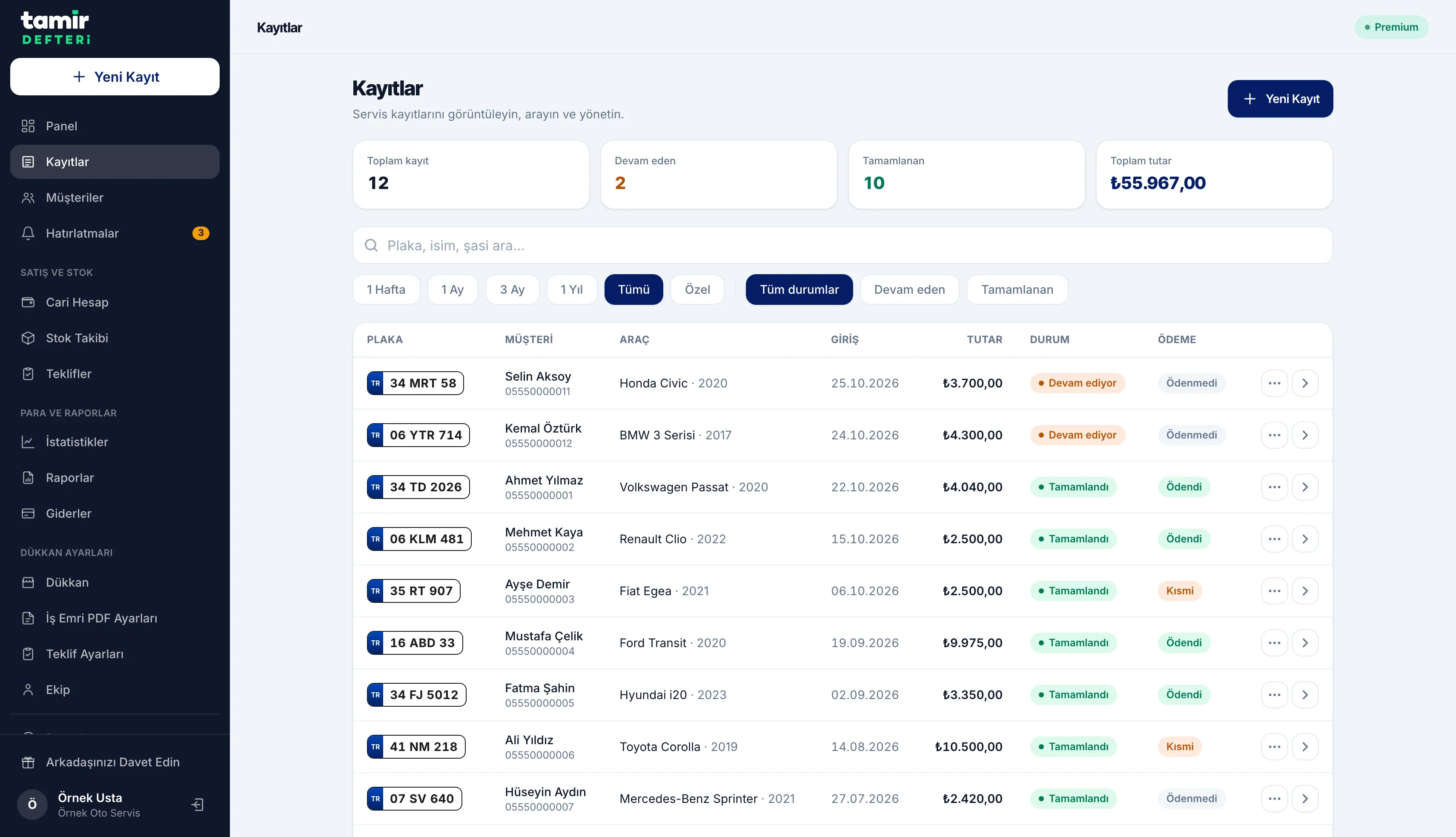Image resolution: width=1456 pixels, height=837 pixels.
Task: Go to Müşteriler in sidebar
Action: pos(115,198)
